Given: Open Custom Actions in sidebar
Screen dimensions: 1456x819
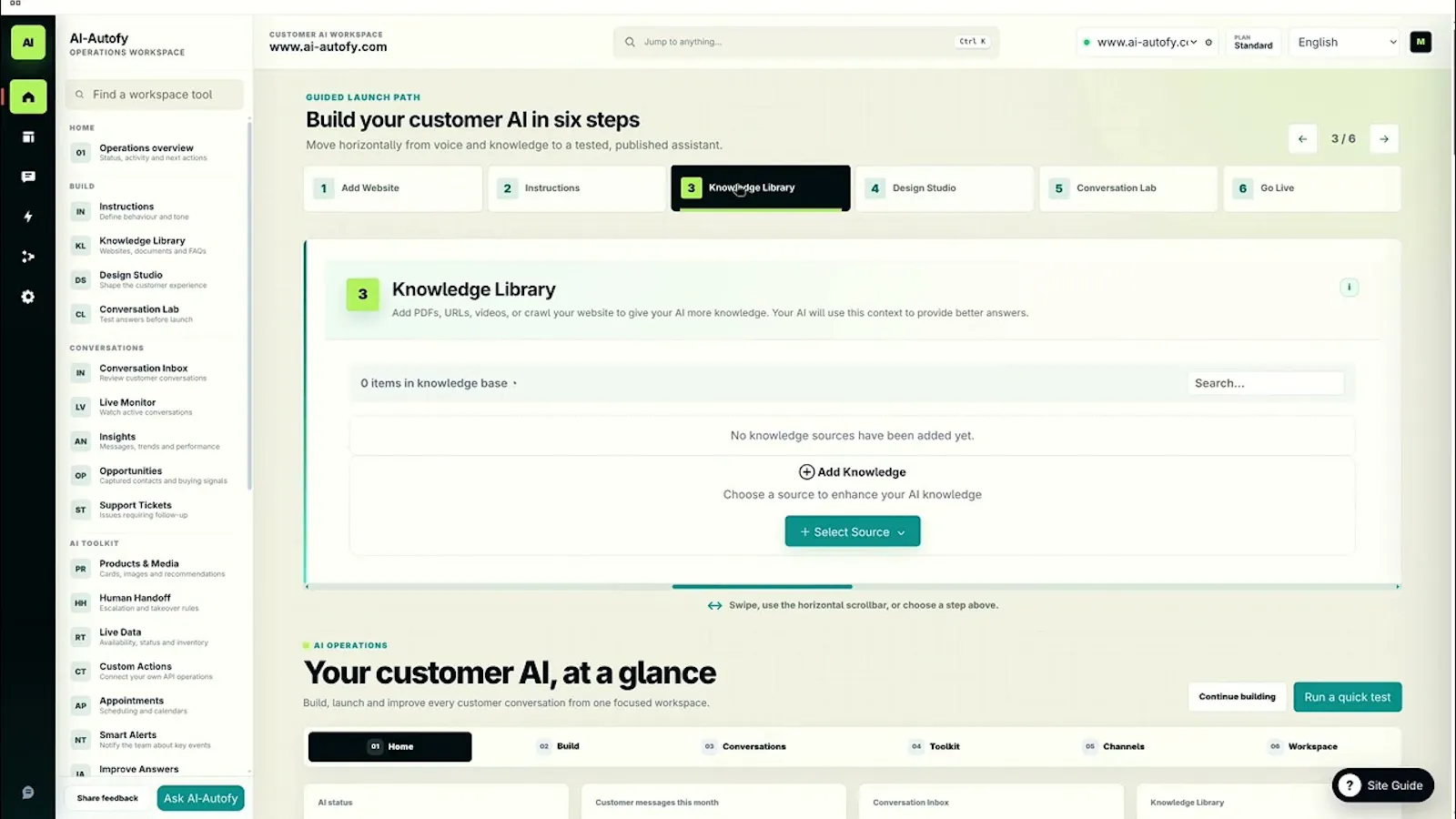Looking at the screenshot, I should 155,671.
